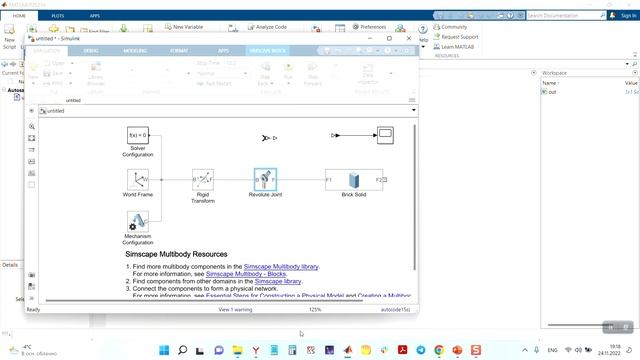Screen dimensions: 640x360
Task: Open the Simscape Multibody library link
Action: pos(281,267)
